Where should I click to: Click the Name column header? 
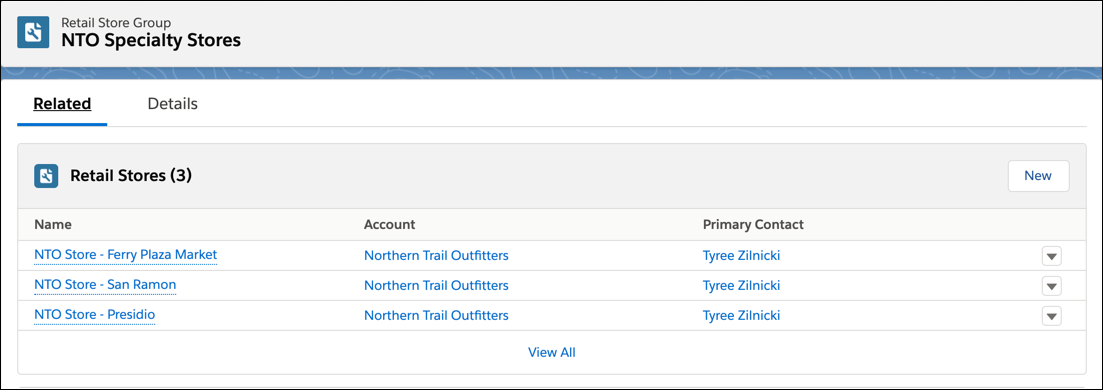pyautogui.click(x=53, y=225)
